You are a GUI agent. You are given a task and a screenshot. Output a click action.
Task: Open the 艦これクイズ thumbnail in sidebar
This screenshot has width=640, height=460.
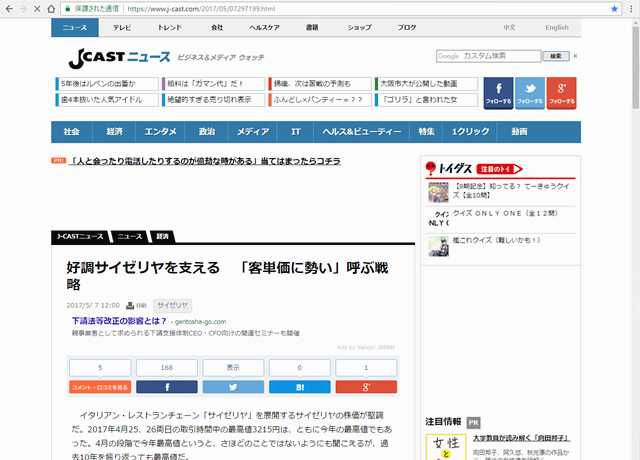click(436, 240)
